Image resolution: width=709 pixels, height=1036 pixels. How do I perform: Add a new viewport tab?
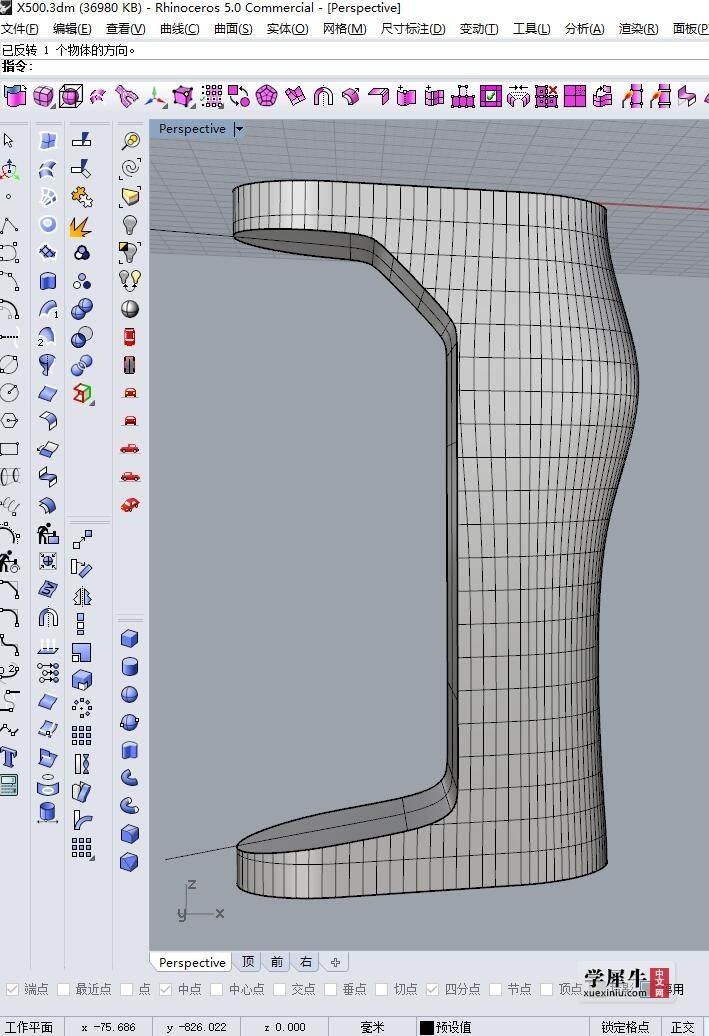click(x=335, y=962)
